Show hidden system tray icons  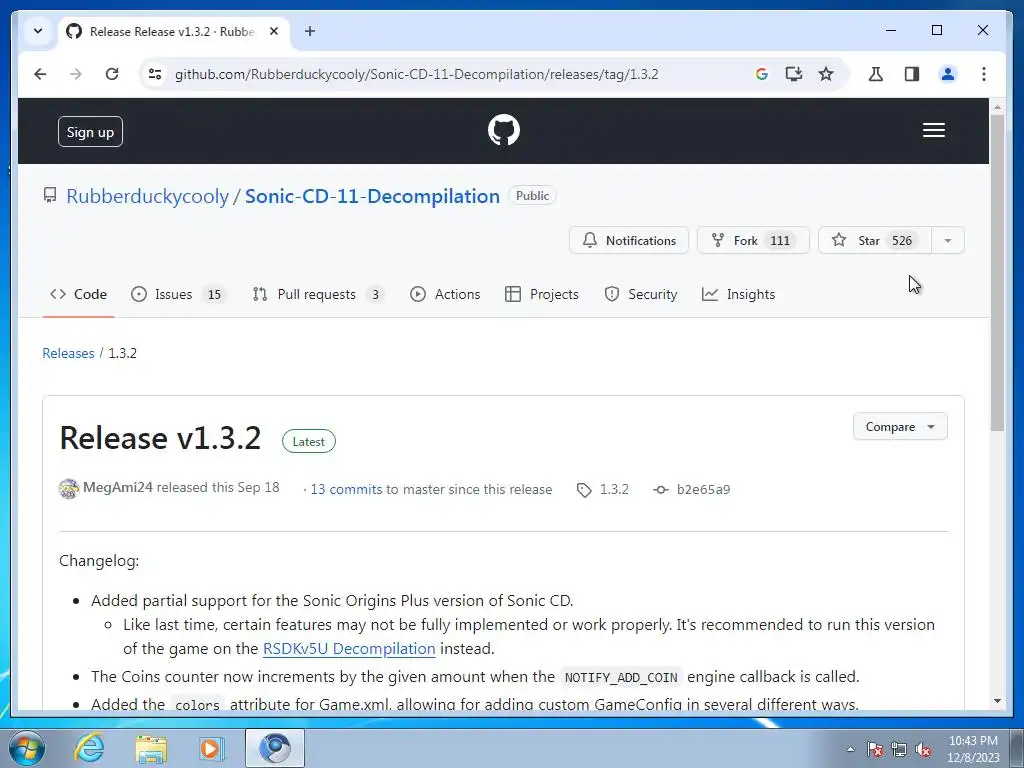point(850,749)
